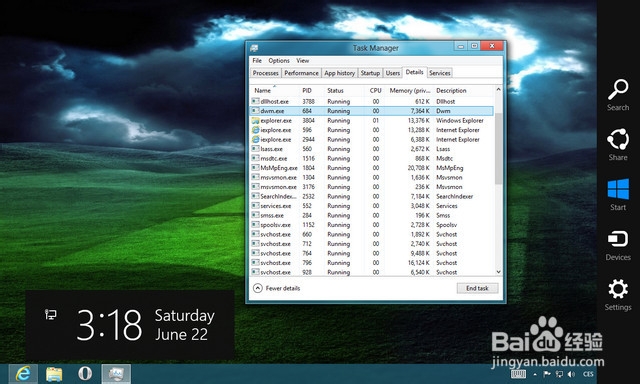Select the msdtc.exe row
Screen dimensions: 640x384
tap(372, 158)
